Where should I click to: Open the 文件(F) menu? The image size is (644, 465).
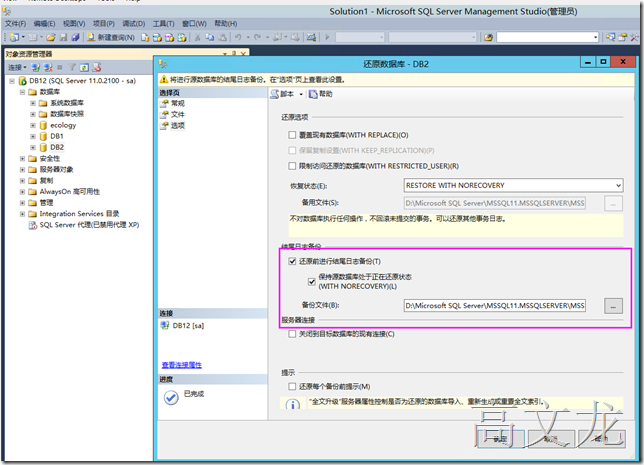[15, 23]
